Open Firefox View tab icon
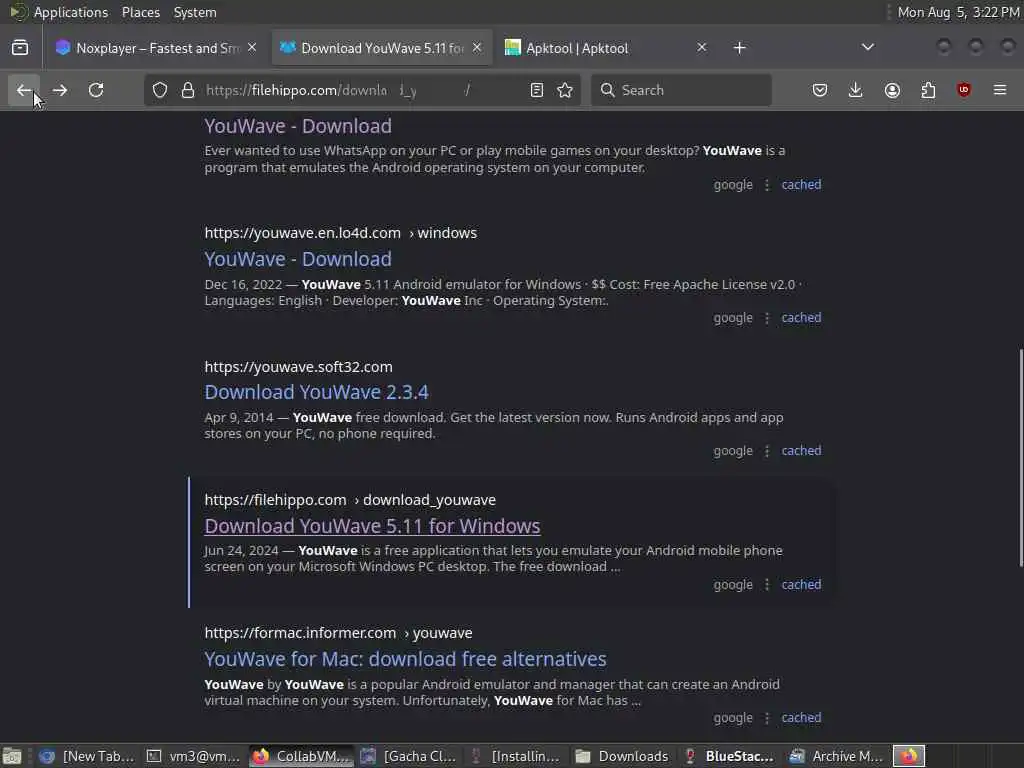 tap(20, 48)
